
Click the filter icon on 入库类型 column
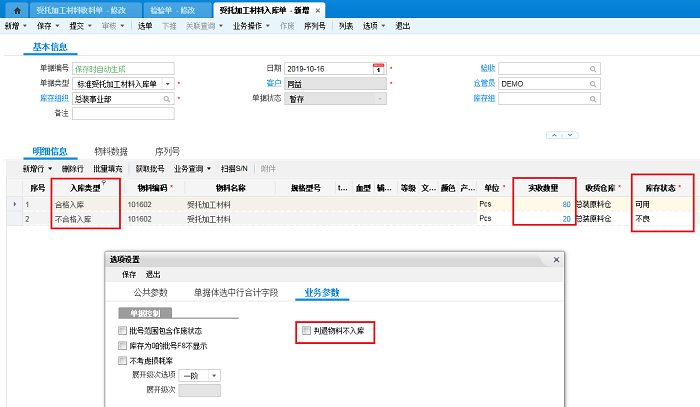(101, 183)
